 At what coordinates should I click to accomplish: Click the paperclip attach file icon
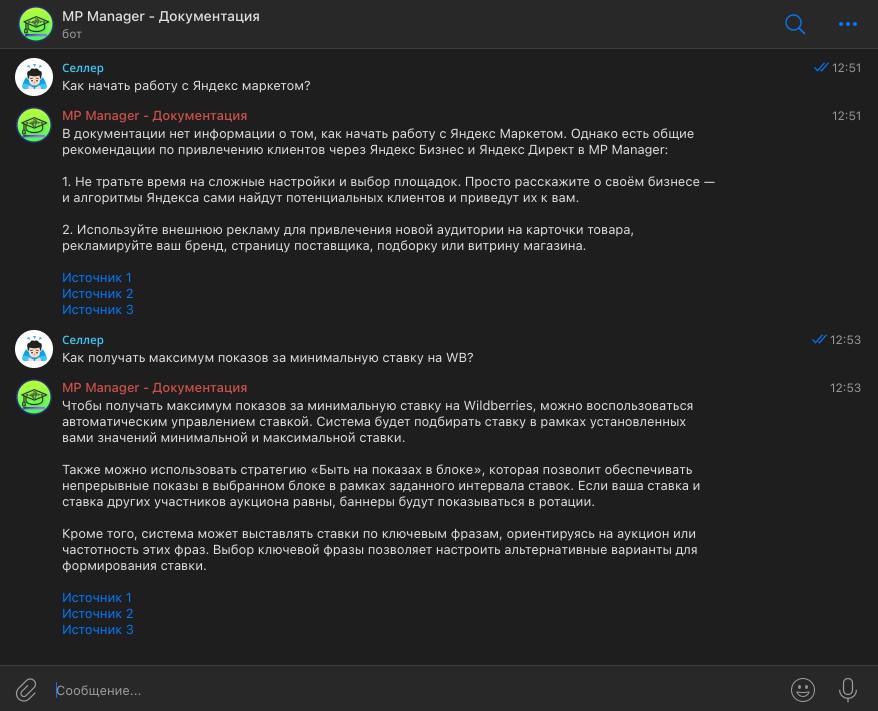(x=27, y=689)
